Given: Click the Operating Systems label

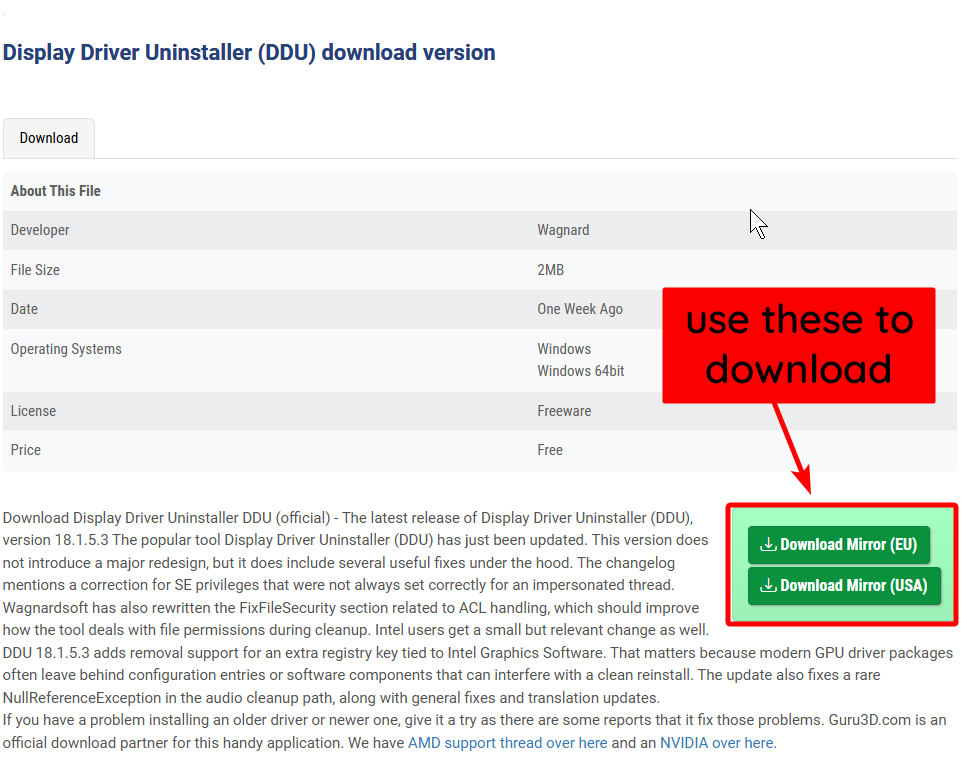Looking at the screenshot, I should tap(66, 349).
